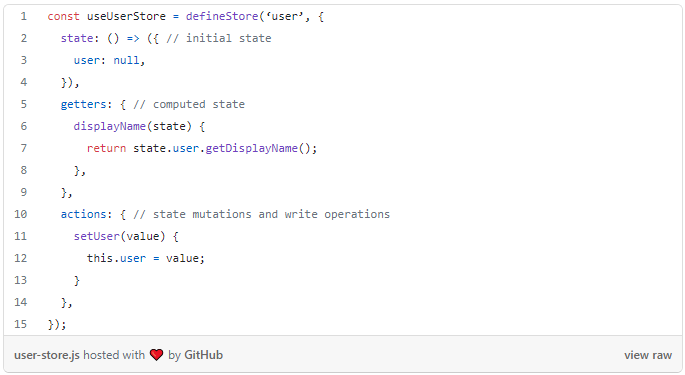
Task: Select line number 15 in the gutter
Action: tap(21, 324)
